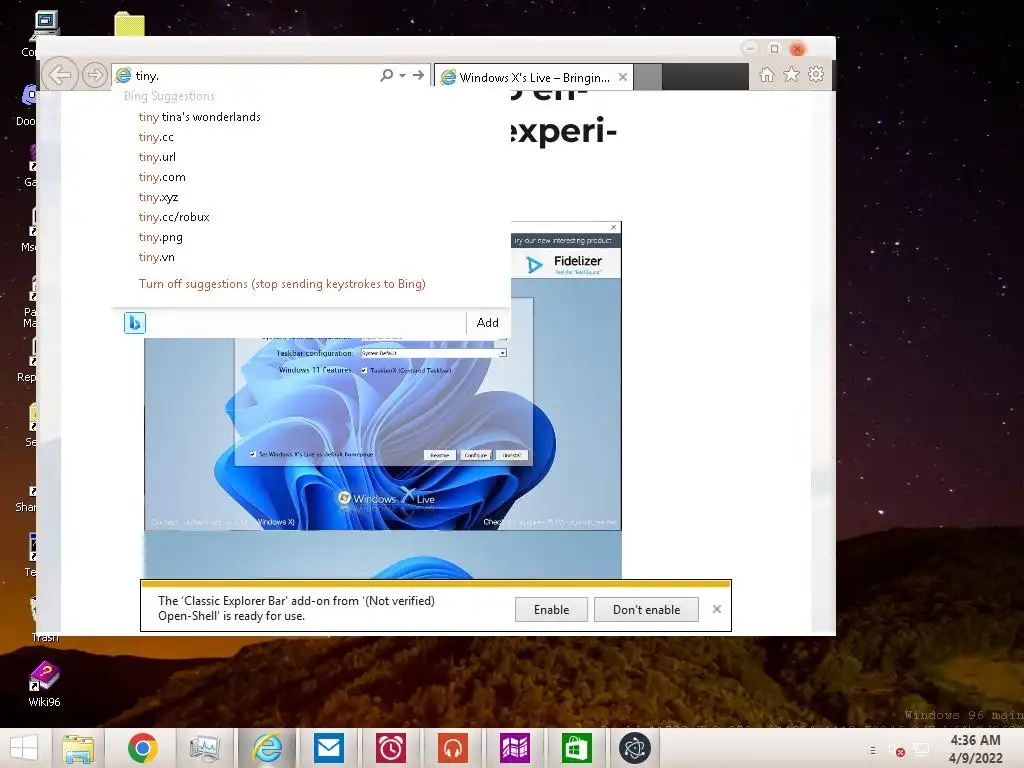The width and height of the screenshot is (1024, 768).
Task: Open File Explorer from taskbar
Action: click(78, 748)
